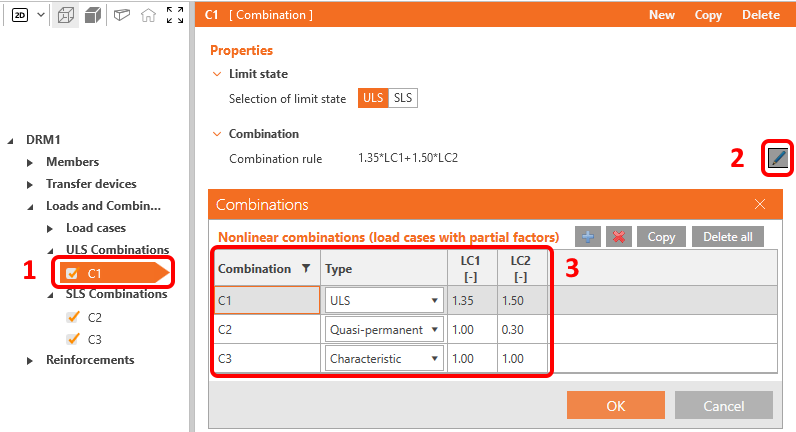Screen dimensions: 796x432
Task: Expand the Reinforcements tree node
Action: (x=29, y=360)
